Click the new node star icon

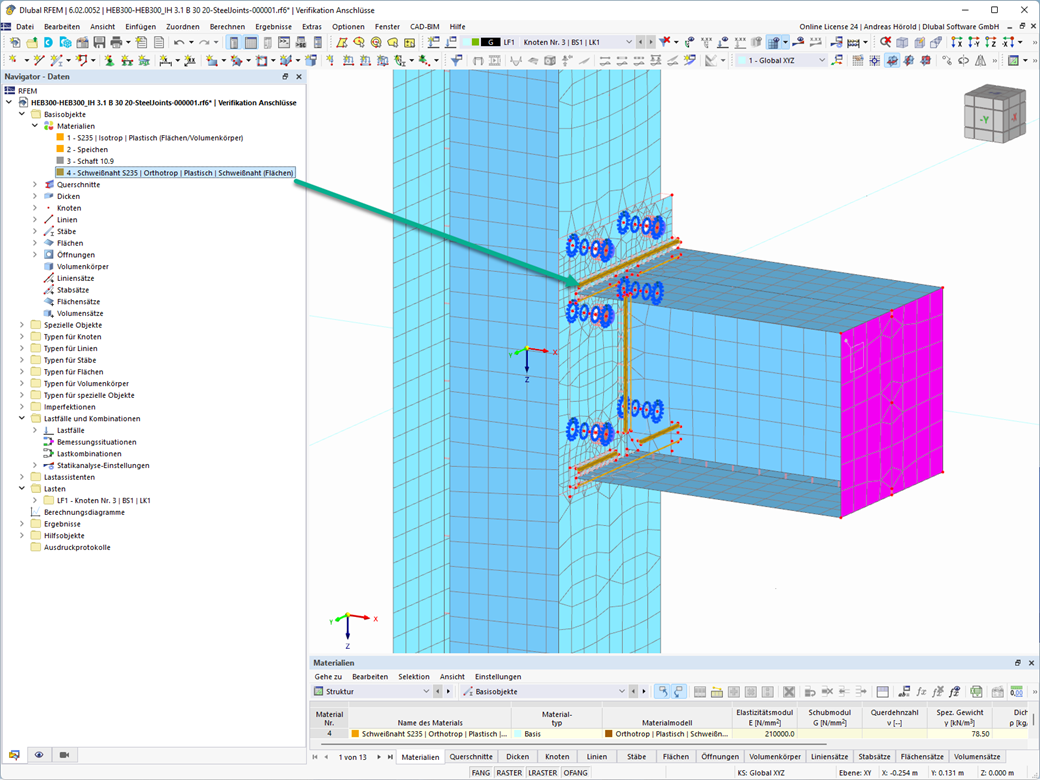(x=13, y=60)
